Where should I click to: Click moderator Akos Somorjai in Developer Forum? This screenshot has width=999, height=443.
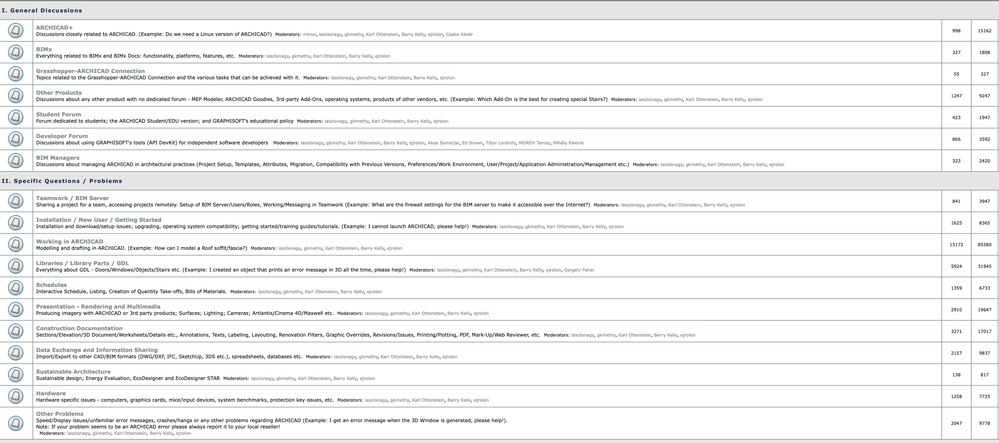[x=444, y=143]
